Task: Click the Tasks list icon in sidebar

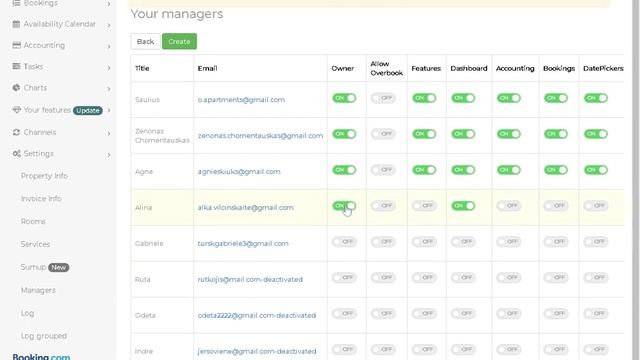Action: pyautogui.click(x=16, y=66)
